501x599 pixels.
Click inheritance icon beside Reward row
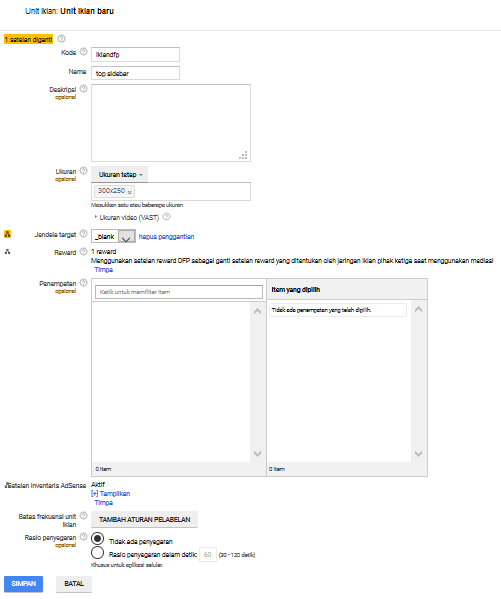point(7,251)
